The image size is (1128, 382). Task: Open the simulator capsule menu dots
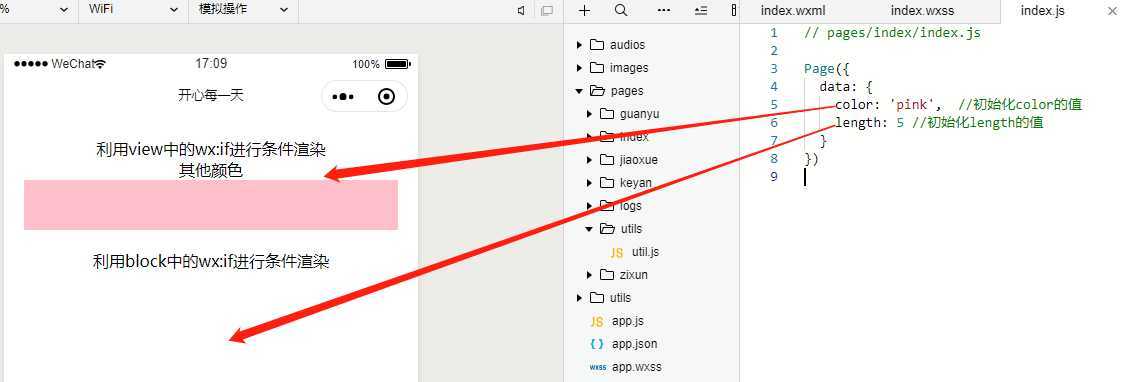(x=344, y=96)
